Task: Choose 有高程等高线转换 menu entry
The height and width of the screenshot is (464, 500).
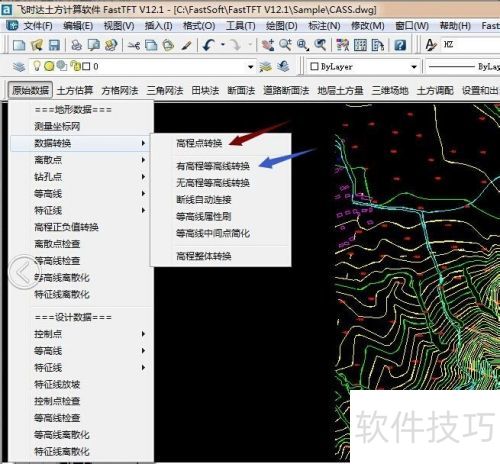Action: (213, 166)
